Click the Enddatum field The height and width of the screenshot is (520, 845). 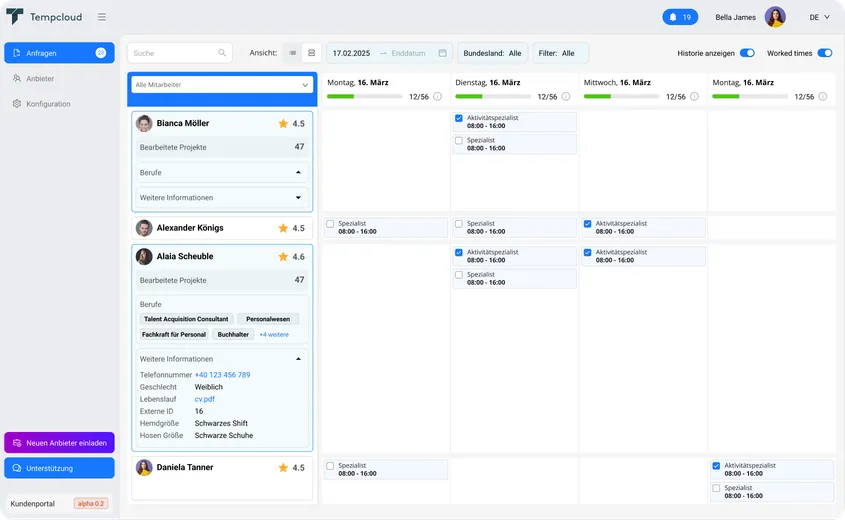(x=408, y=53)
